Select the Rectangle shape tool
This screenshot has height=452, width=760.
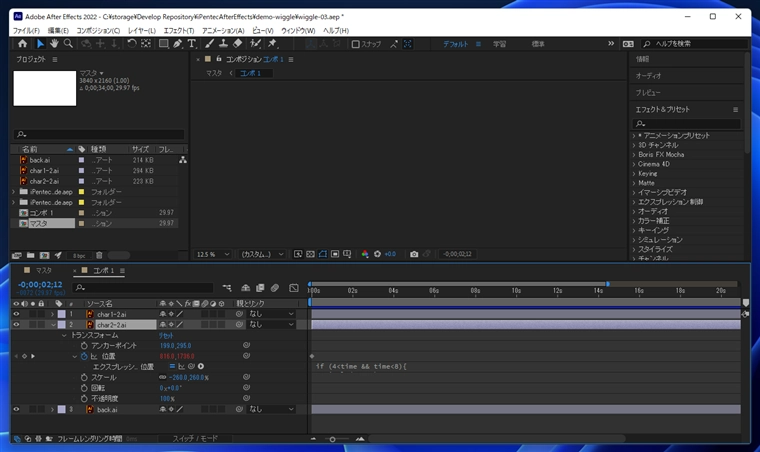pyautogui.click(x=164, y=44)
